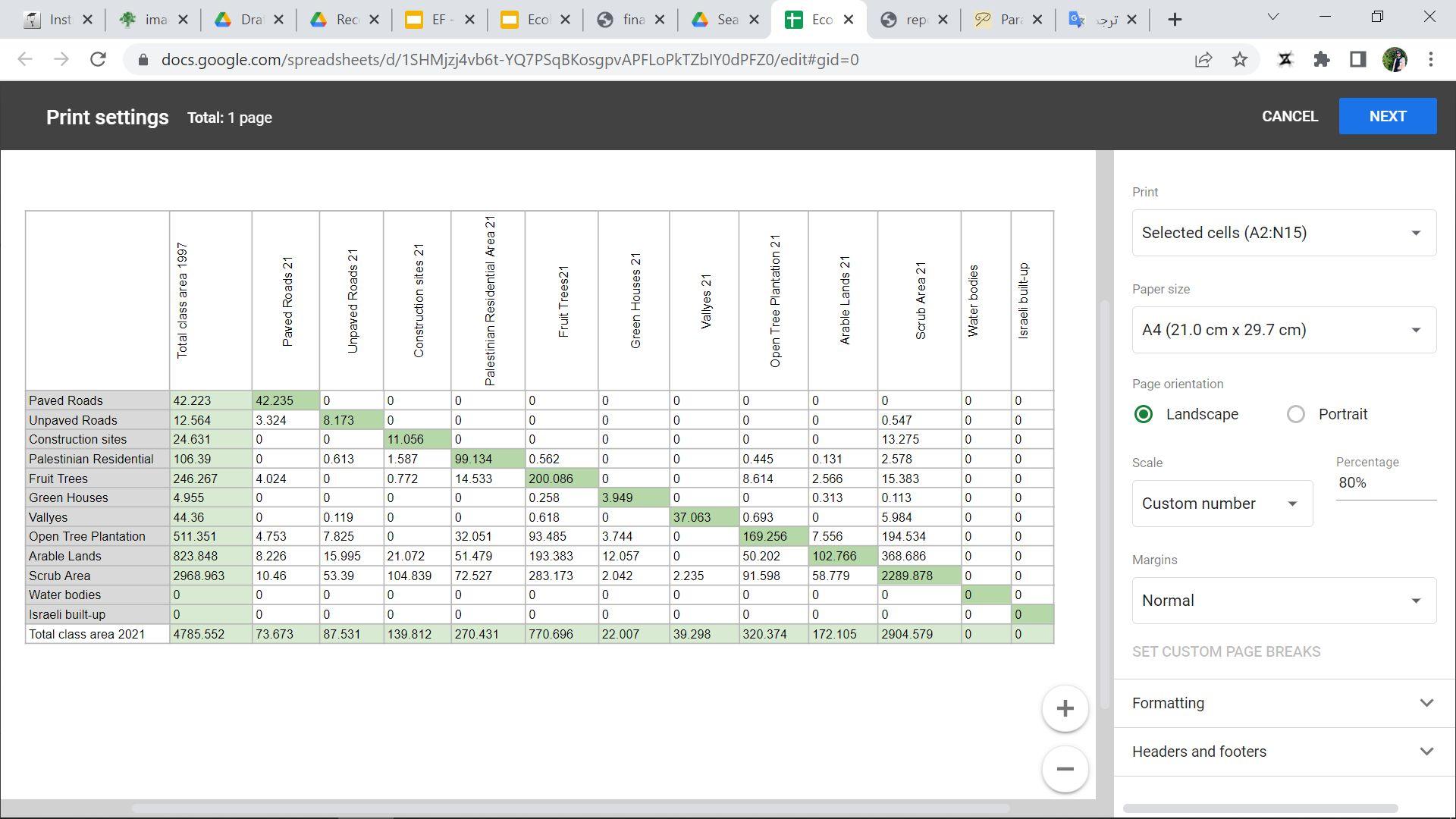The height and width of the screenshot is (819, 1456).
Task: Click the share page icon in address bar
Action: [1203, 59]
